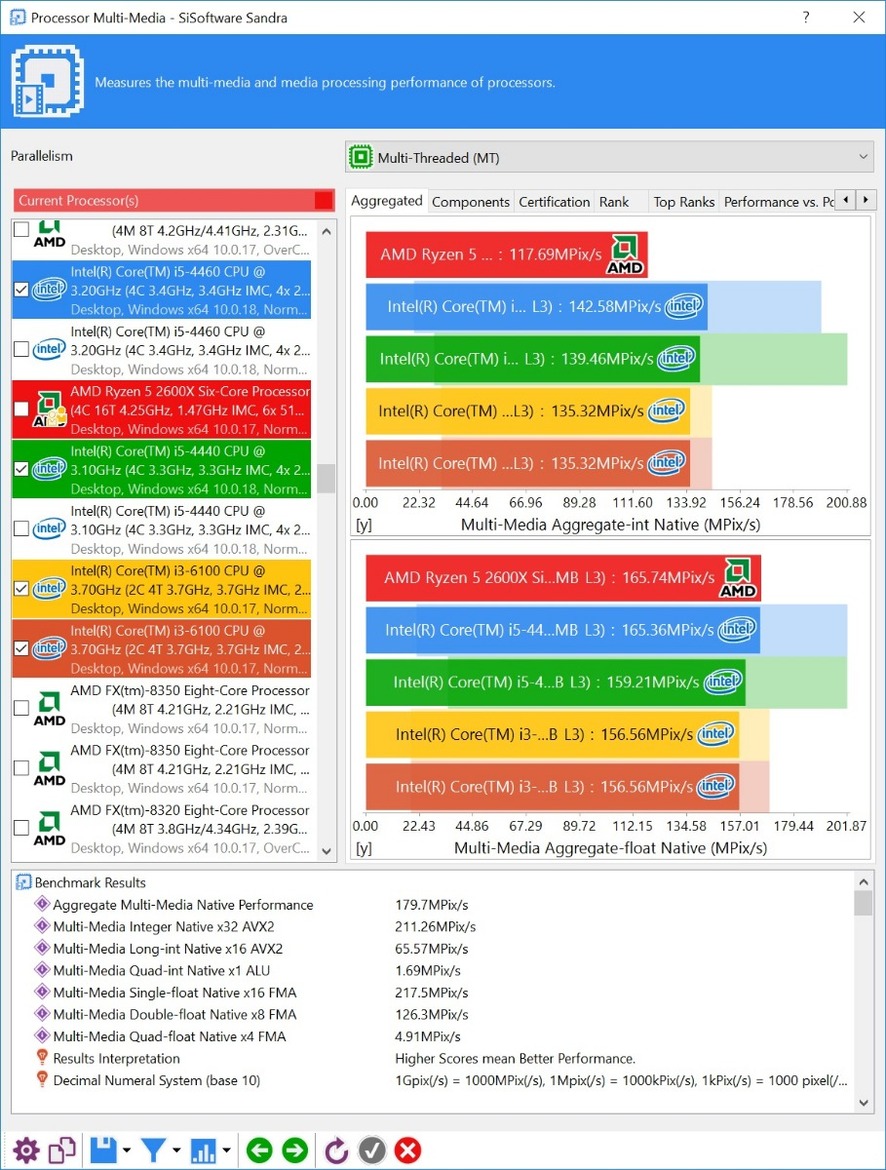
Task: Click the AMD logo on the FX-8320 row
Action: [49, 828]
